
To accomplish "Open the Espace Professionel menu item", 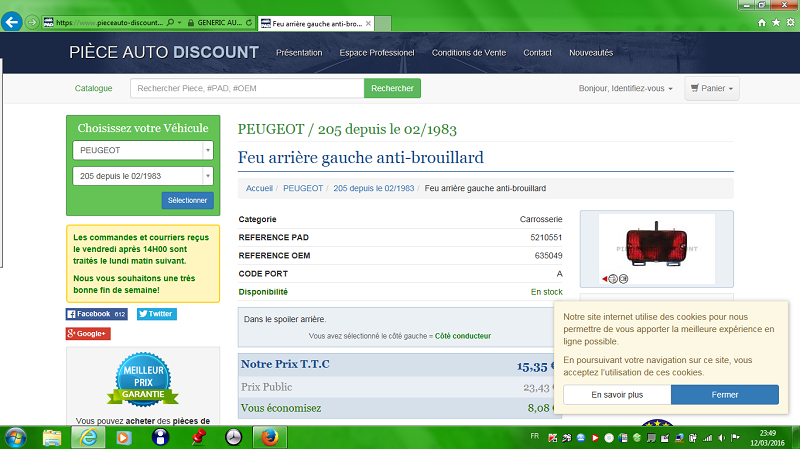I will (377, 53).
